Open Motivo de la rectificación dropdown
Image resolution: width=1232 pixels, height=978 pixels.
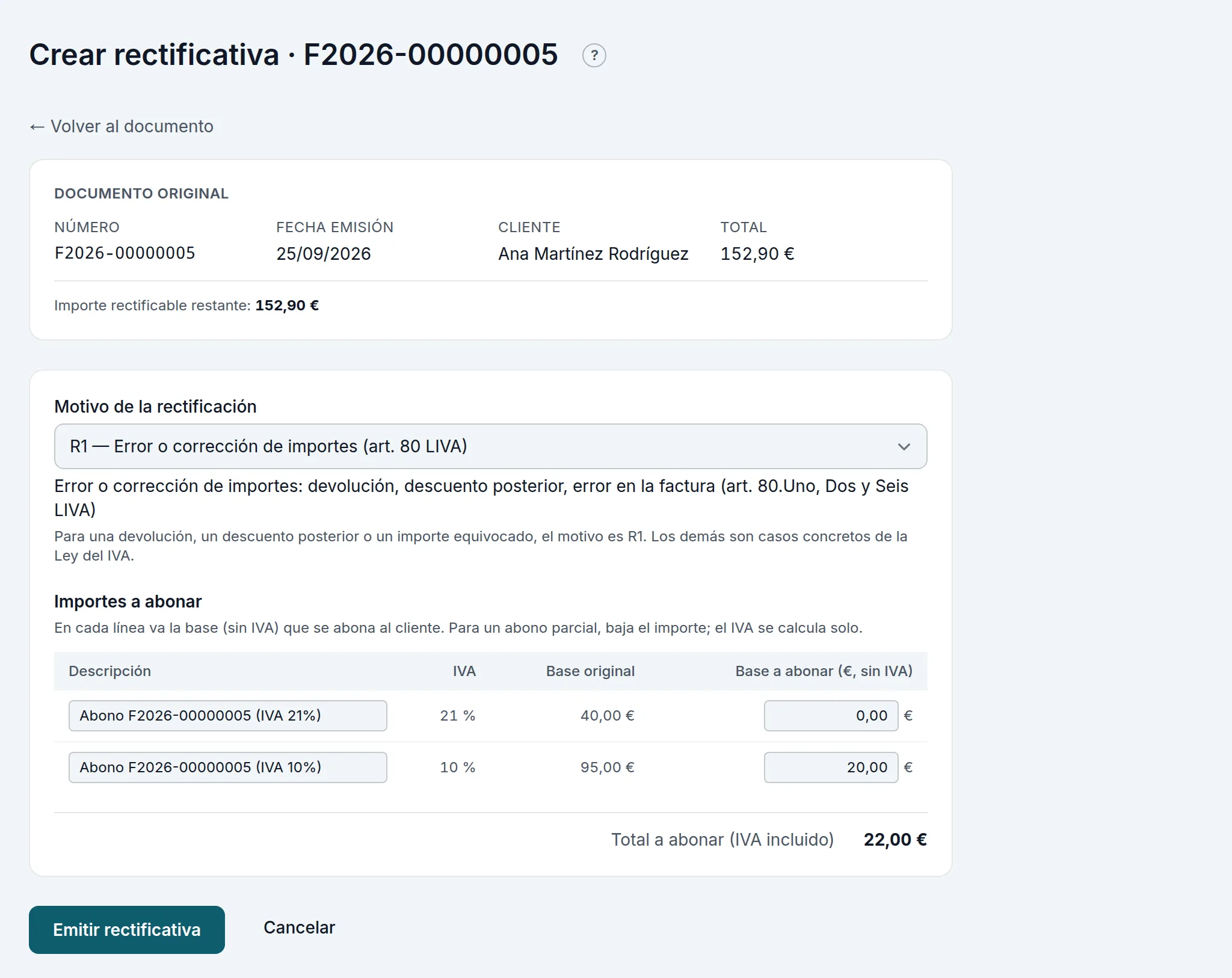tap(490, 446)
